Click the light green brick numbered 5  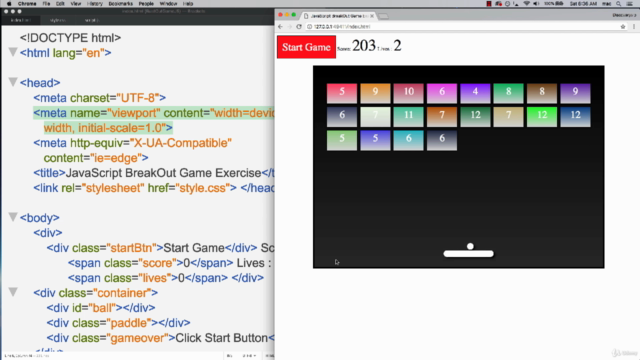342,140
